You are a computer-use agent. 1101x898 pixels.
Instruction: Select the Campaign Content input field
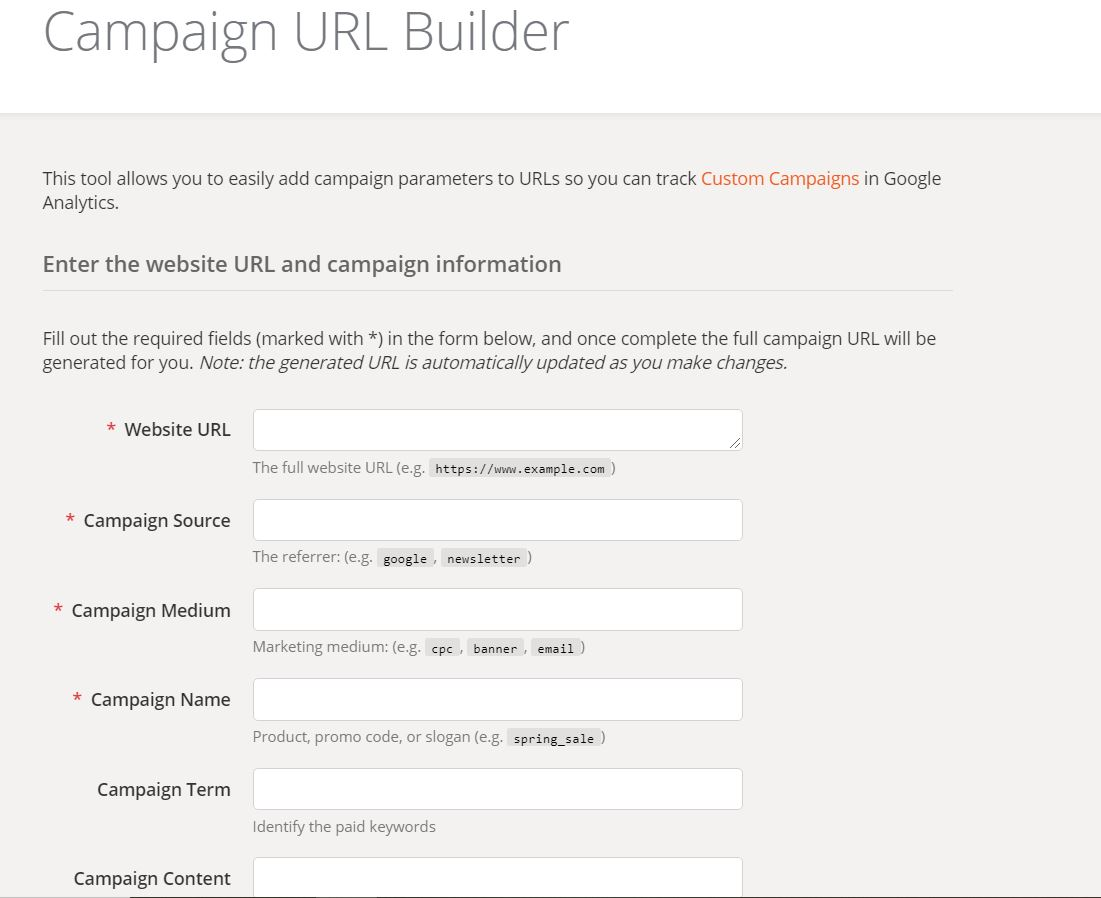click(497, 877)
